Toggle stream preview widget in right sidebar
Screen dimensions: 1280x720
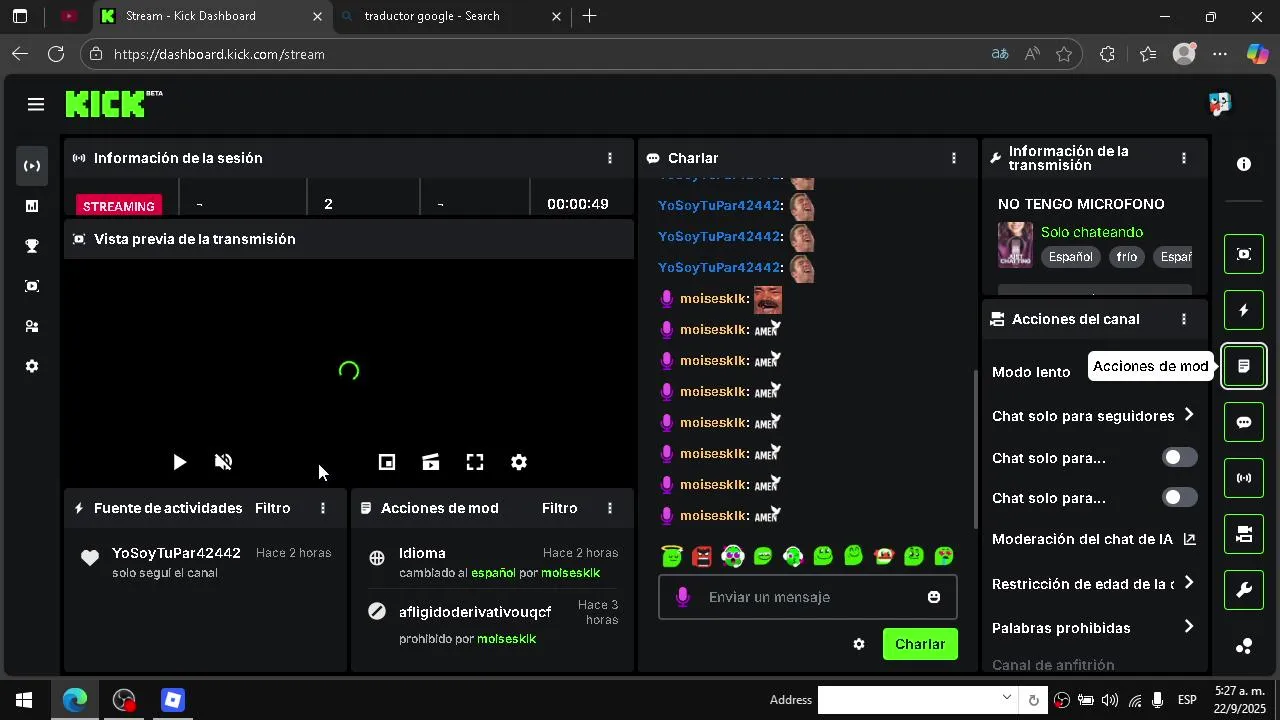(x=1244, y=254)
